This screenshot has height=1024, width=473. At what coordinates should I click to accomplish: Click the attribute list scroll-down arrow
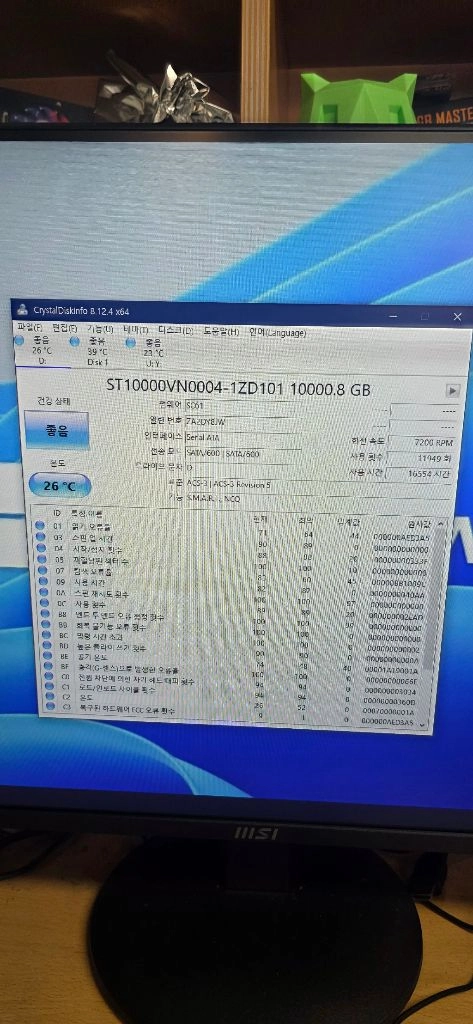pyautogui.click(x=422, y=724)
